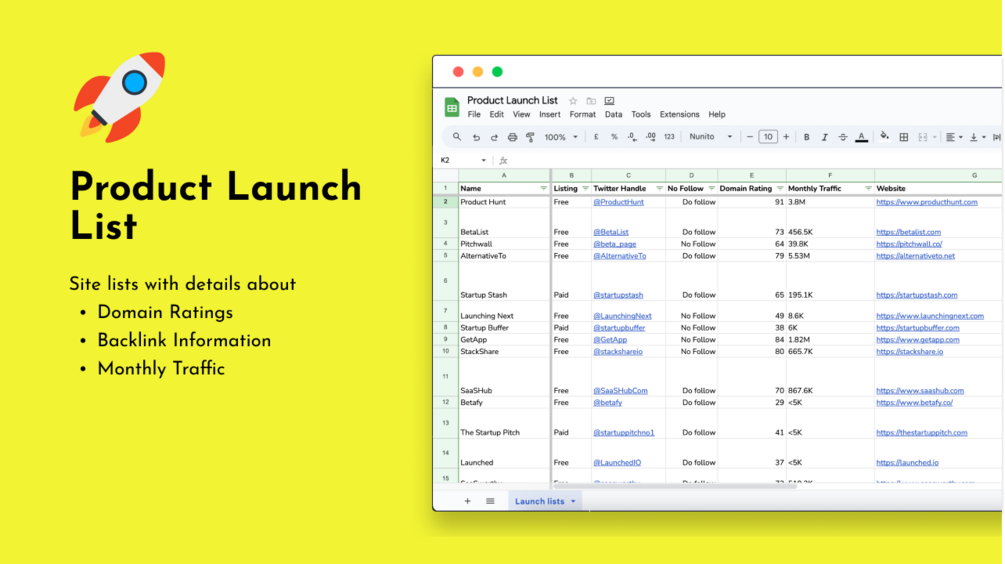
Task: Click the Redo arrow
Action: pyautogui.click(x=494, y=137)
